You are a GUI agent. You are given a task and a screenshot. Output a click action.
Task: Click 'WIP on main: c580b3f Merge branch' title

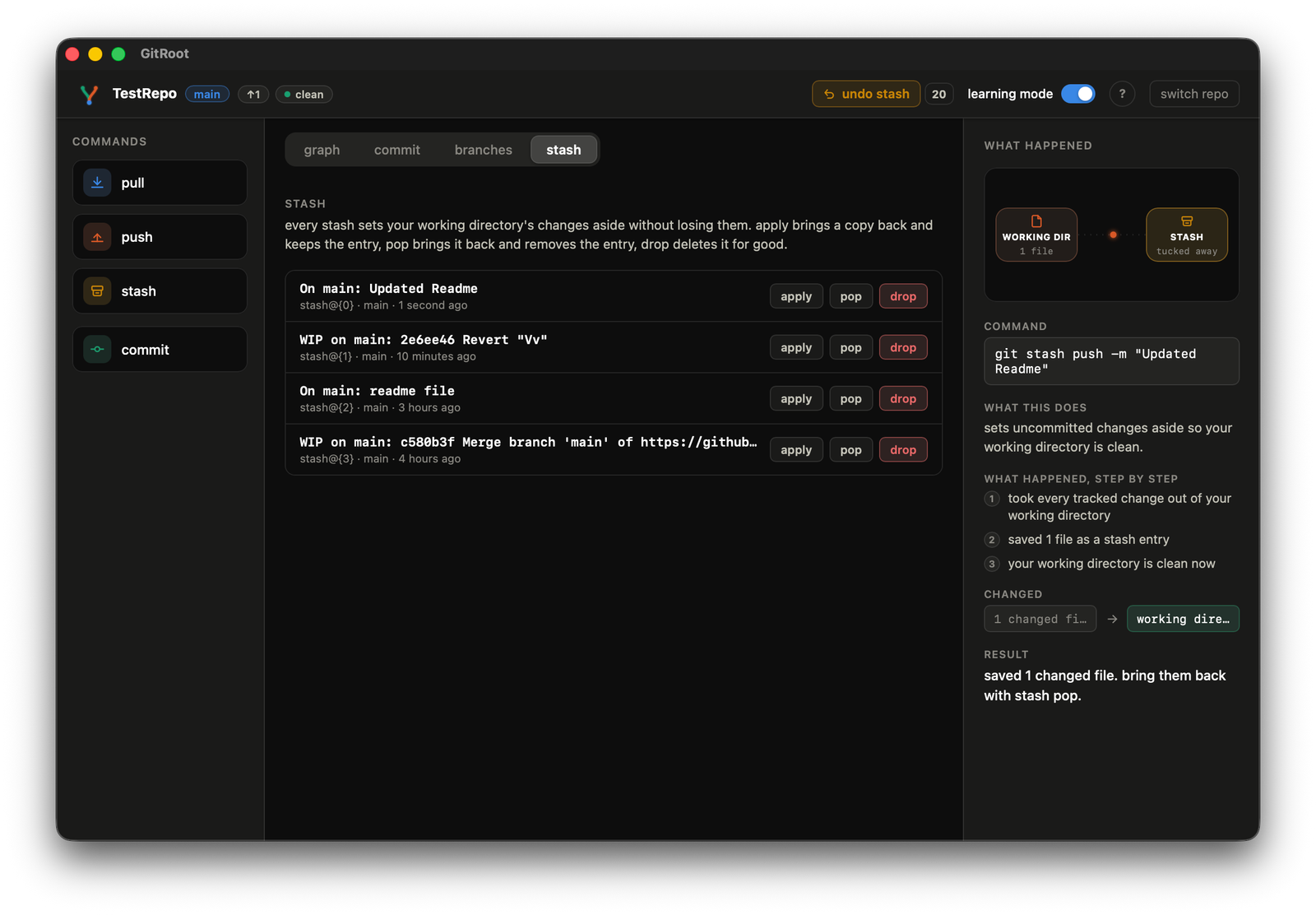point(528,442)
